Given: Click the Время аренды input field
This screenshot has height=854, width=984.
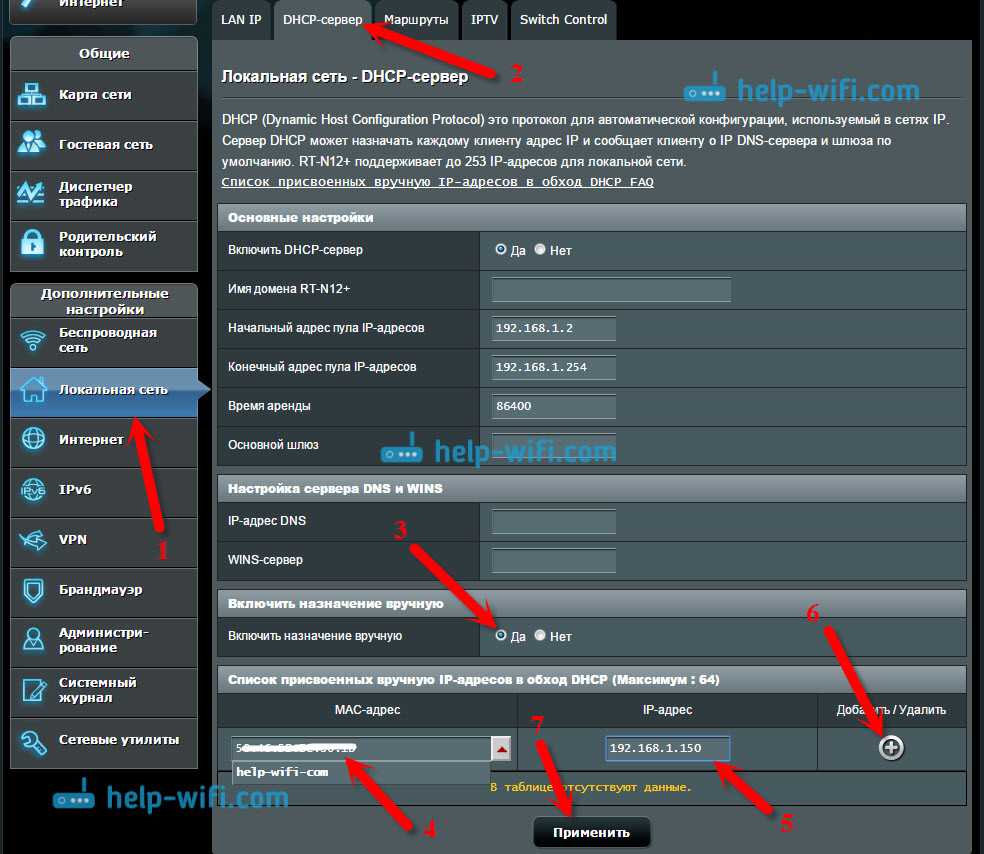Looking at the screenshot, I should 554,406.
